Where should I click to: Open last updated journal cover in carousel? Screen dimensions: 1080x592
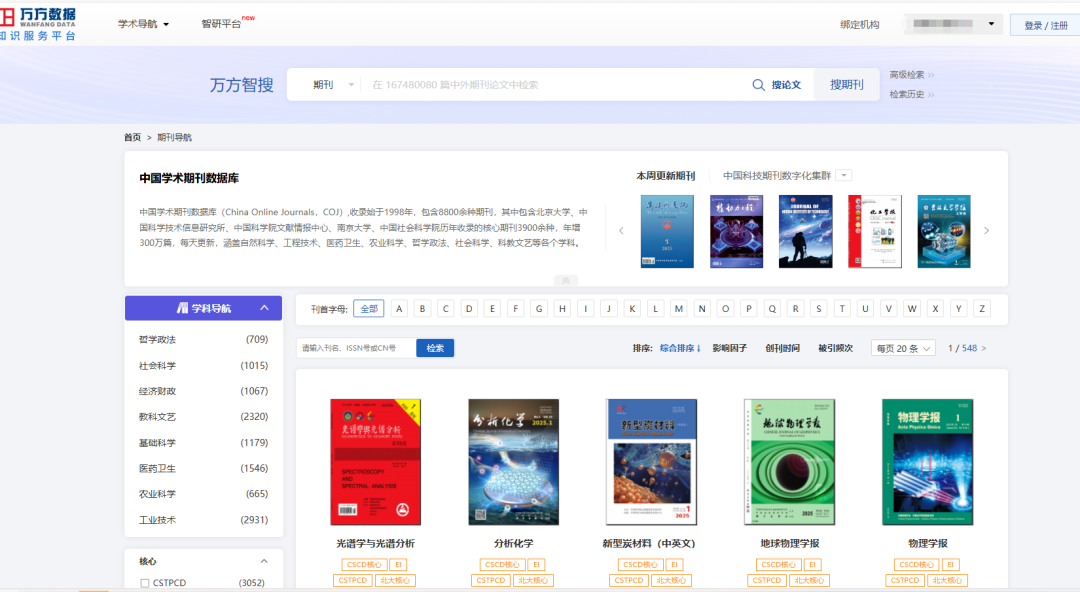(944, 231)
